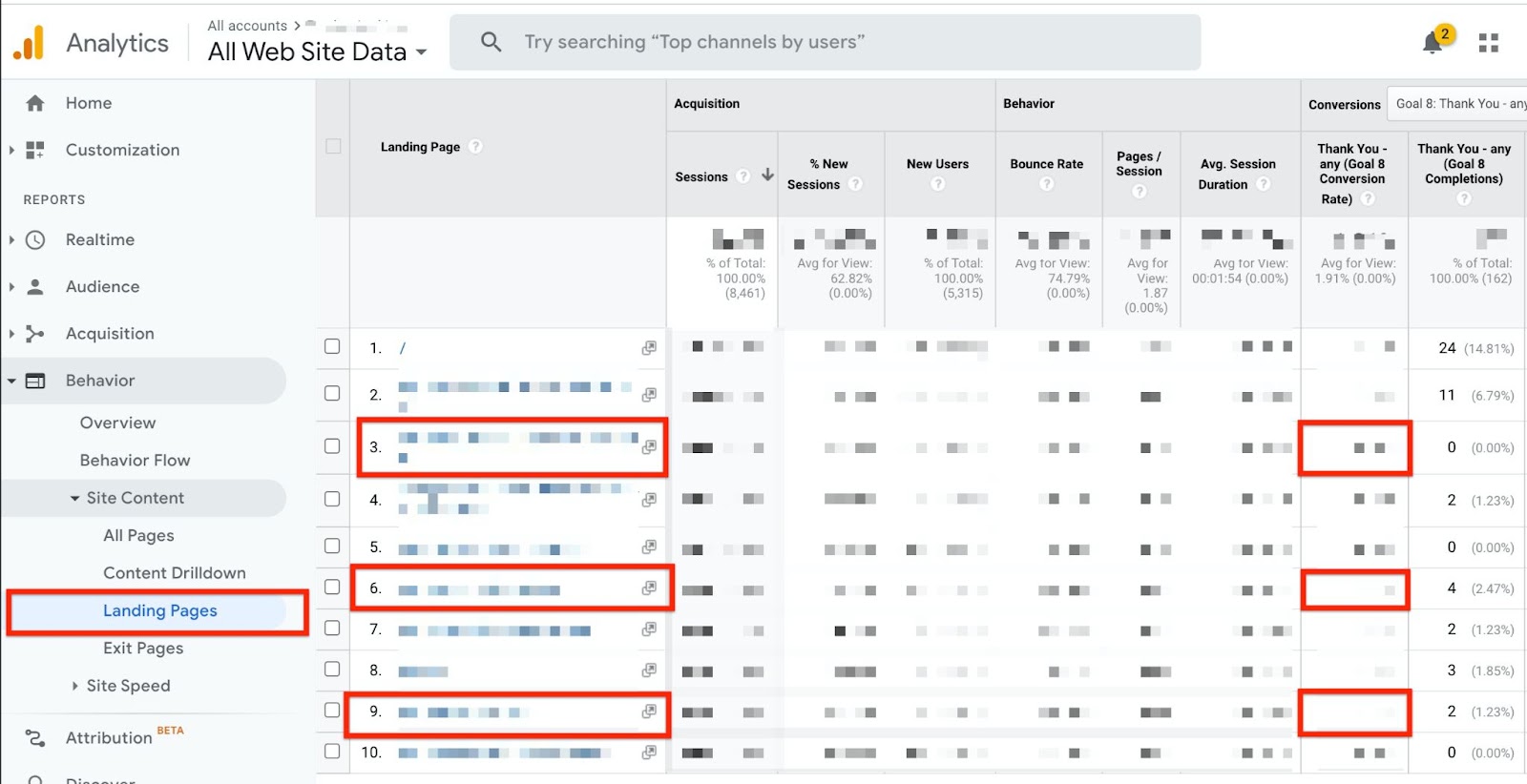Expand the Audience section arrow
Viewport: 1527px width, 784px height.
point(11,286)
